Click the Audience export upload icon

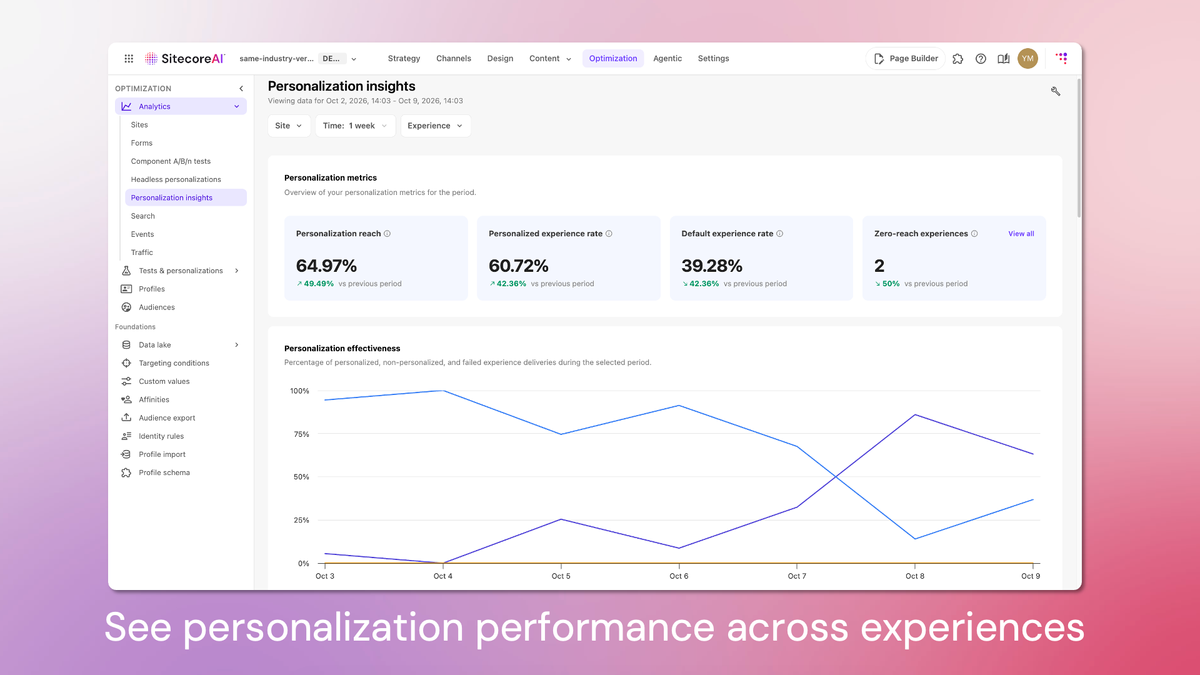[x=126, y=418]
